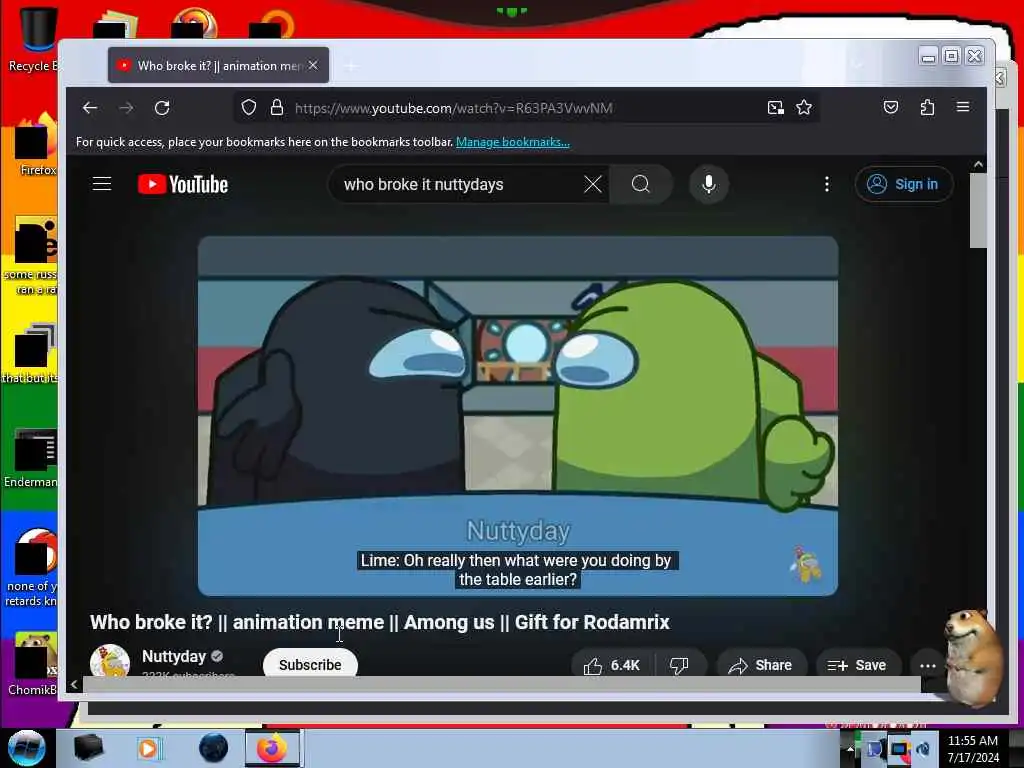
Task: Show hidden tray icons arrow
Action: coord(850,748)
